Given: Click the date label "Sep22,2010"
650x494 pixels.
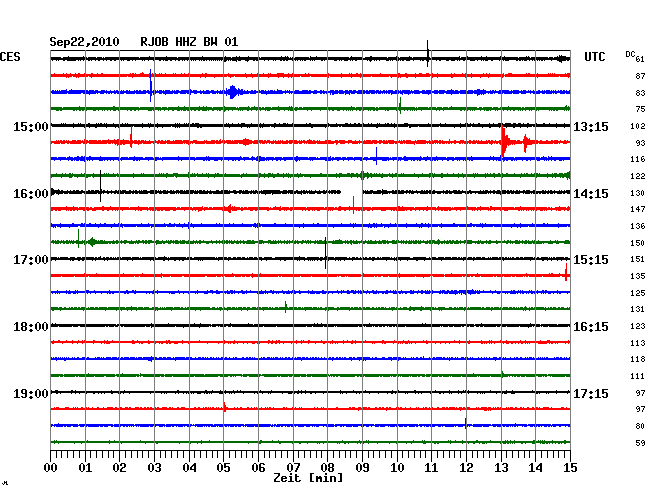Looking at the screenshot, I should pos(84,42).
